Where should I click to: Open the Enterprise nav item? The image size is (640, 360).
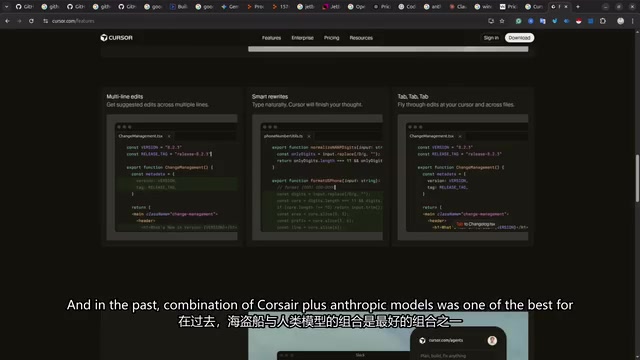coord(302,38)
